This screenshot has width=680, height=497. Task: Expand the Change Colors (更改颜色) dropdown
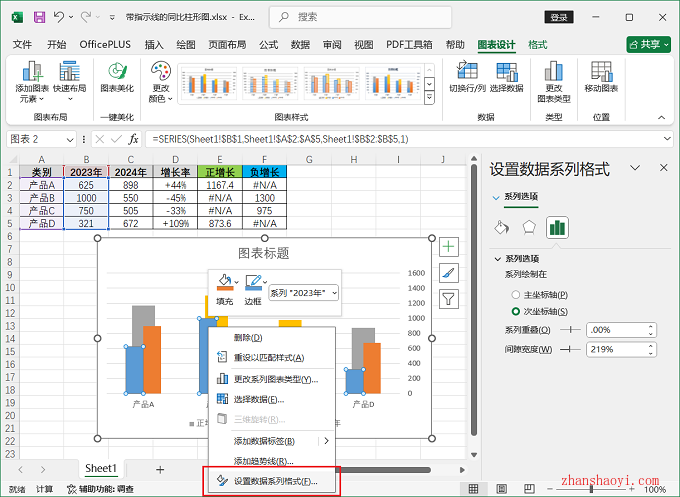tap(160, 80)
